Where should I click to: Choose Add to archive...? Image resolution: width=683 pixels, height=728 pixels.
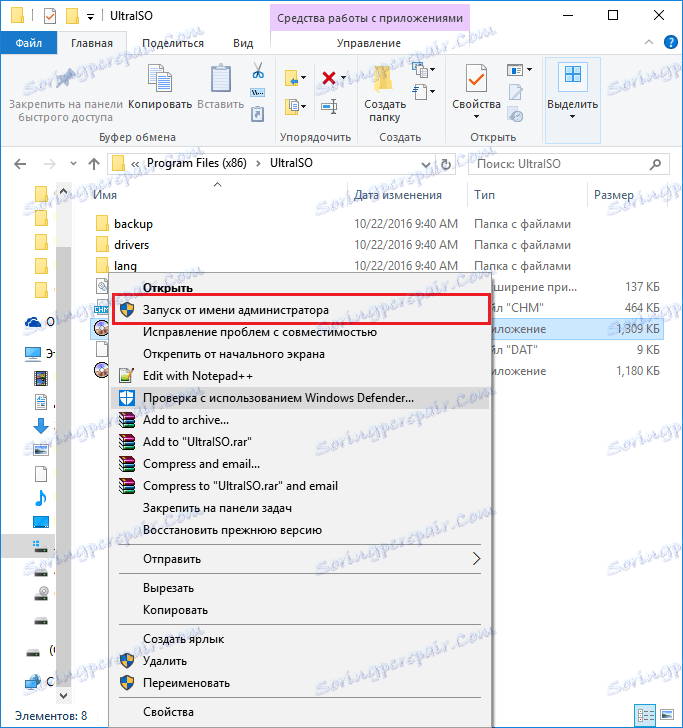[x=299, y=420]
